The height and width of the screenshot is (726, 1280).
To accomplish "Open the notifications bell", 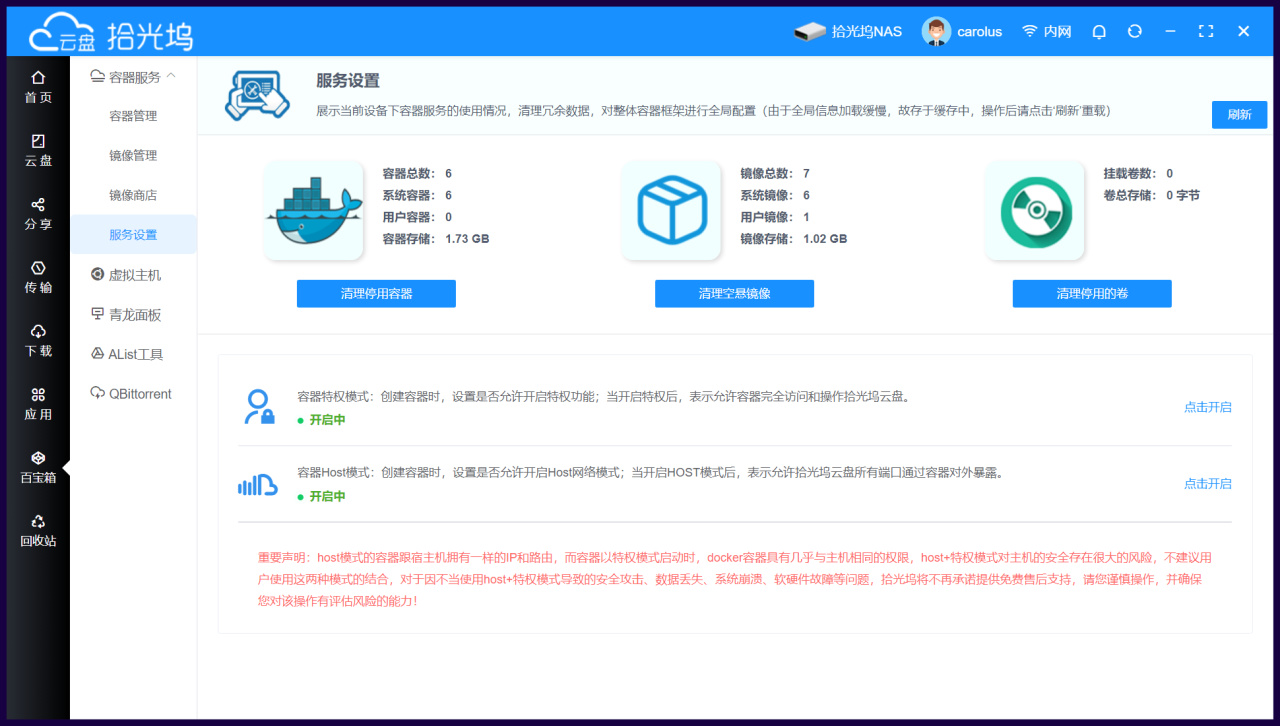I will (x=1099, y=32).
